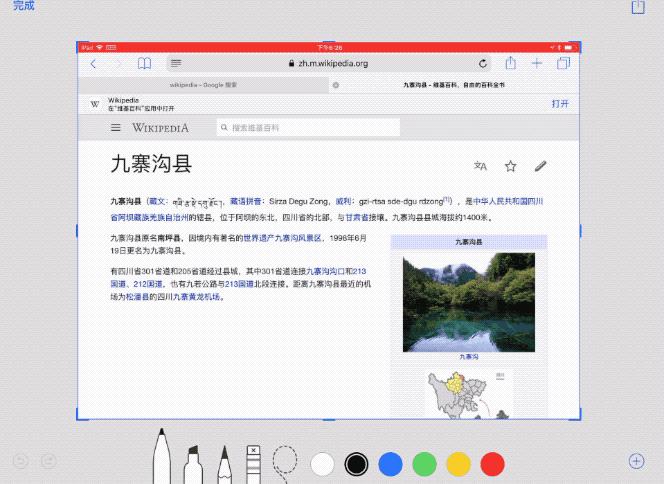Click the 九寨沟 caption under photo
664x484 pixels.
coord(469,357)
